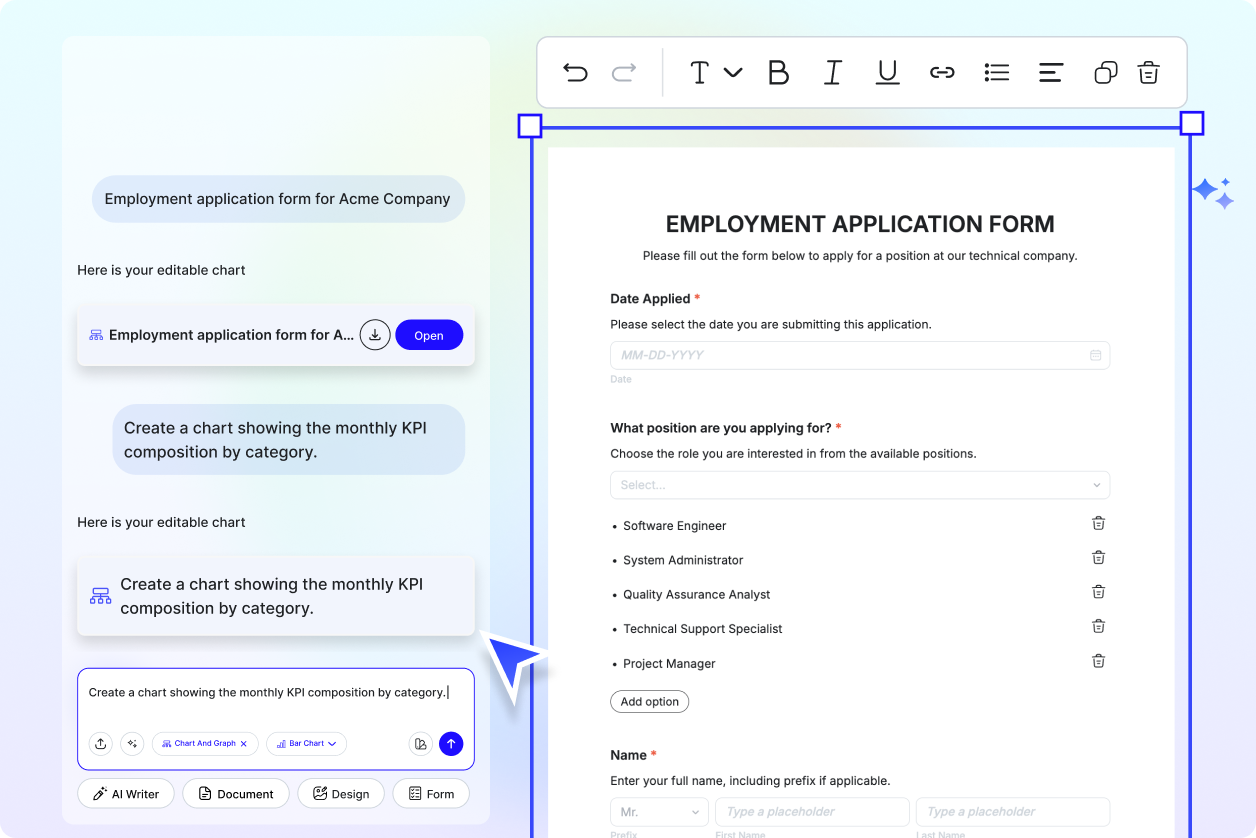Apply bulleted list formatting
Viewport: 1256px width, 838px height.
pyautogui.click(x=996, y=72)
